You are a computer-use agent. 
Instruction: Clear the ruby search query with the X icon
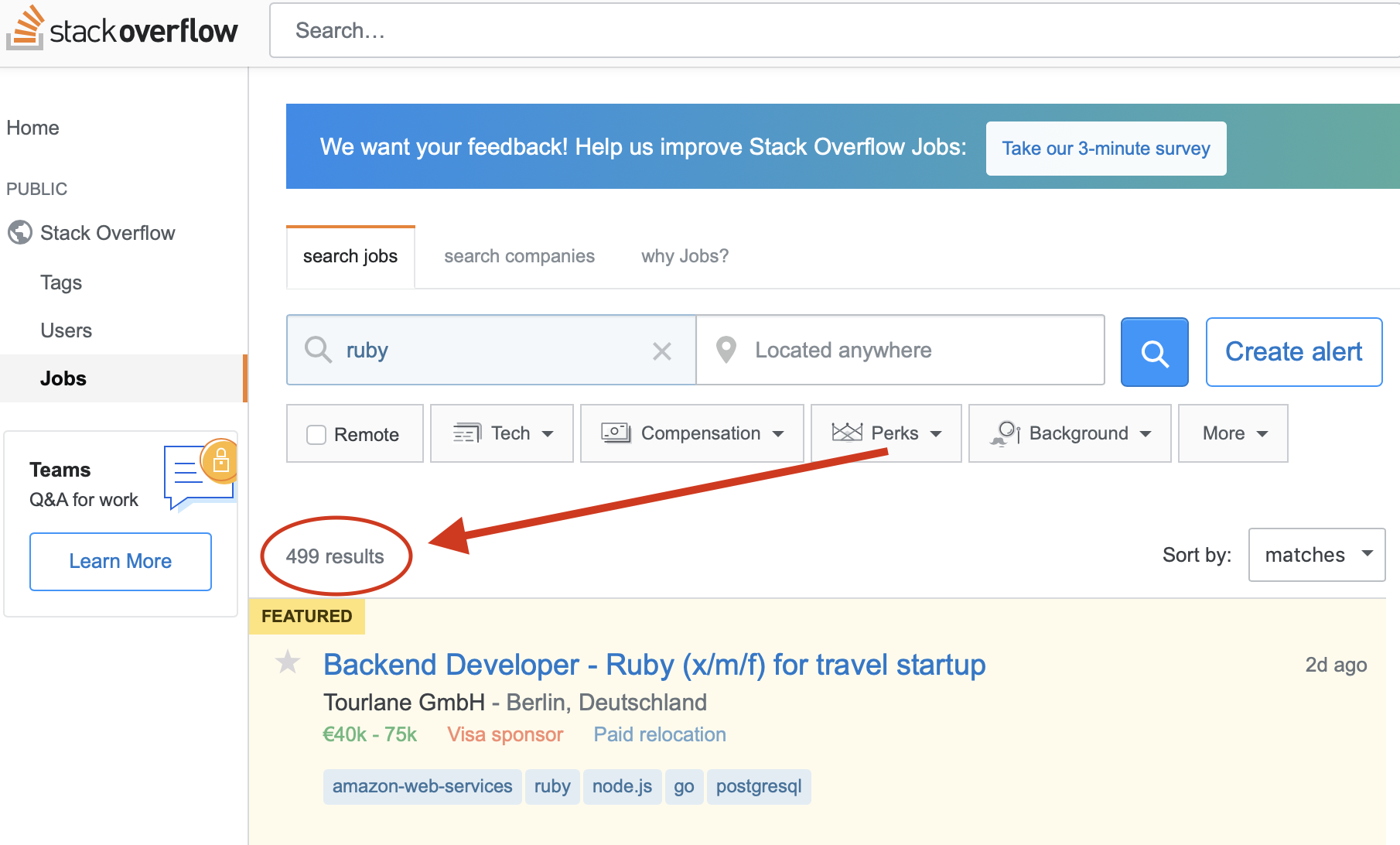coord(662,351)
